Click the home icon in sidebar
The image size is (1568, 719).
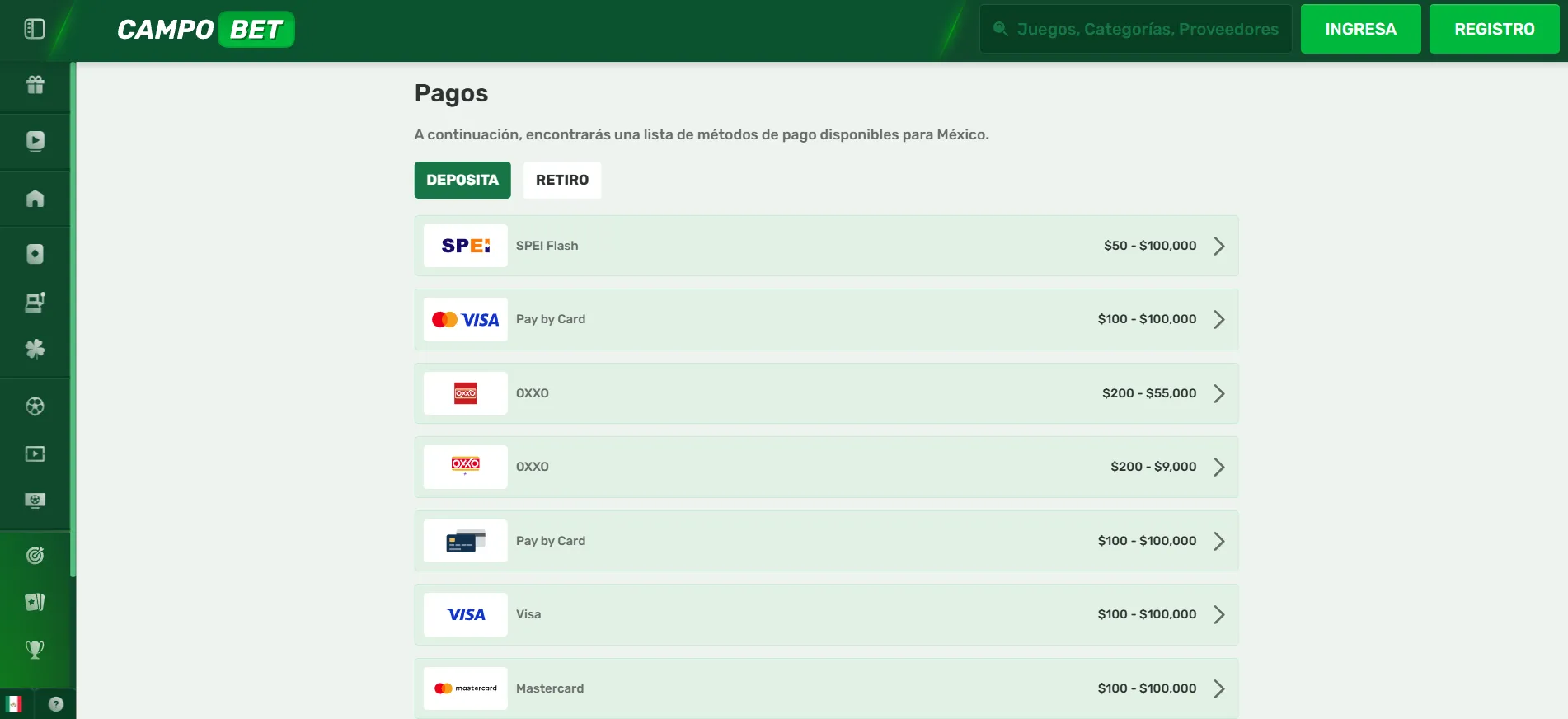coord(35,199)
